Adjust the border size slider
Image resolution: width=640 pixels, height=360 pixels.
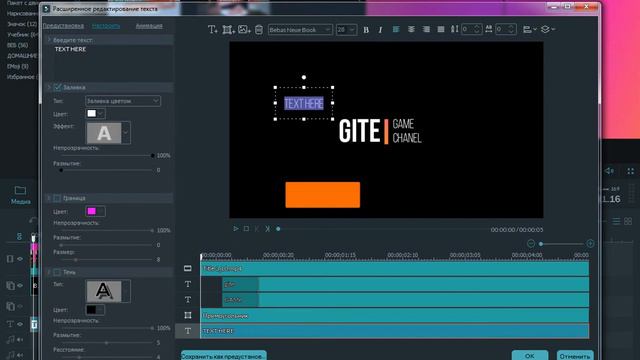(x=107, y=260)
